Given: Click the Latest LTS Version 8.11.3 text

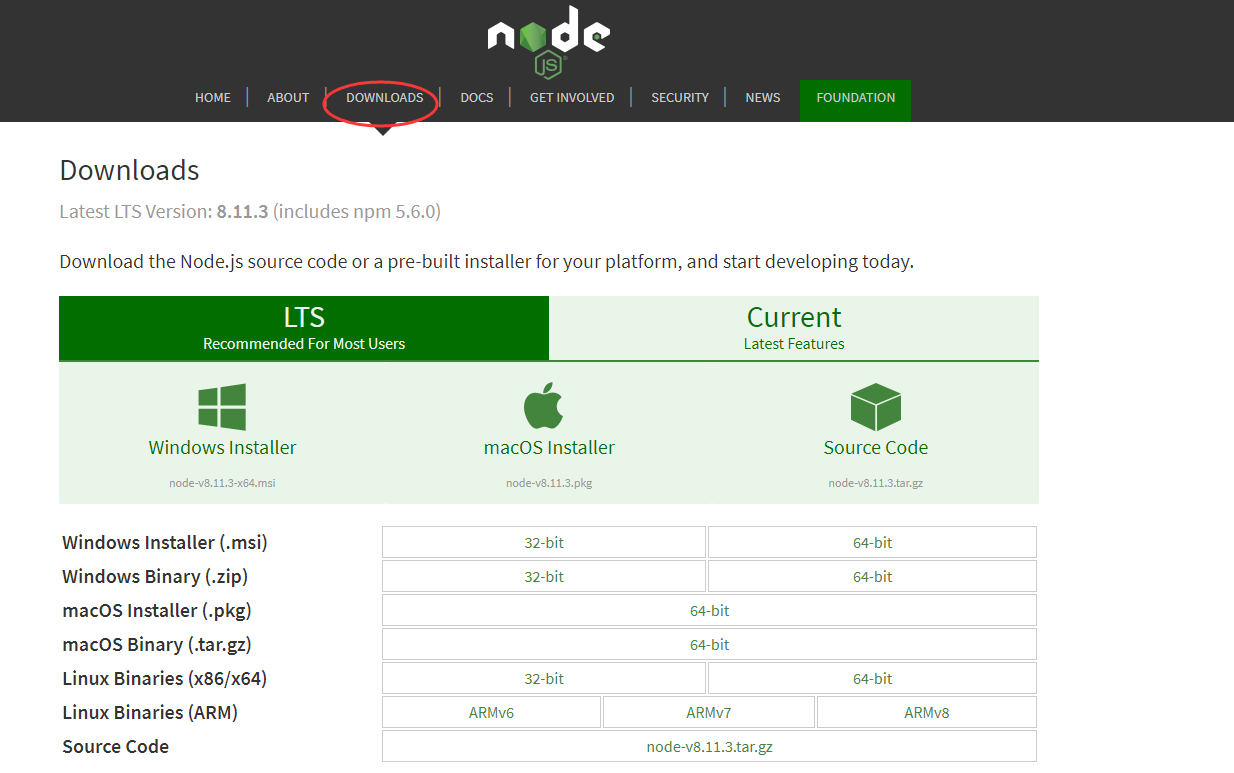Looking at the screenshot, I should (x=250, y=211).
